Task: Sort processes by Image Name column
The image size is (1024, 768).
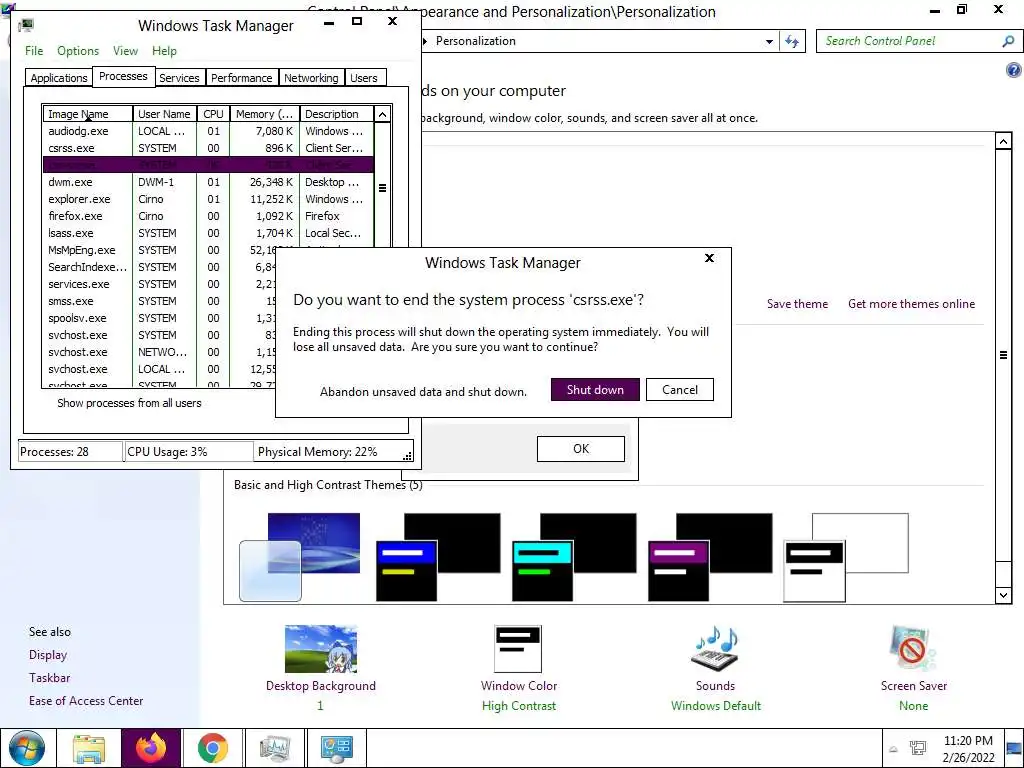Action: [88, 114]
